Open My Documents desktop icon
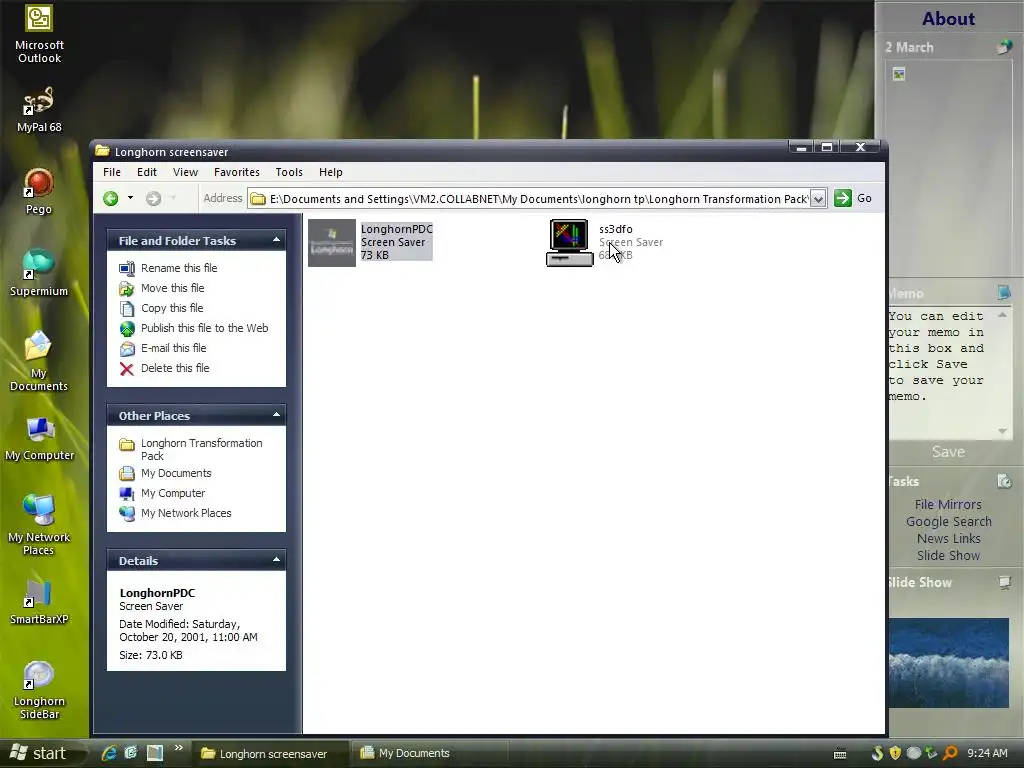This screenshot has height=768, width=1024. tap(39, 361)
